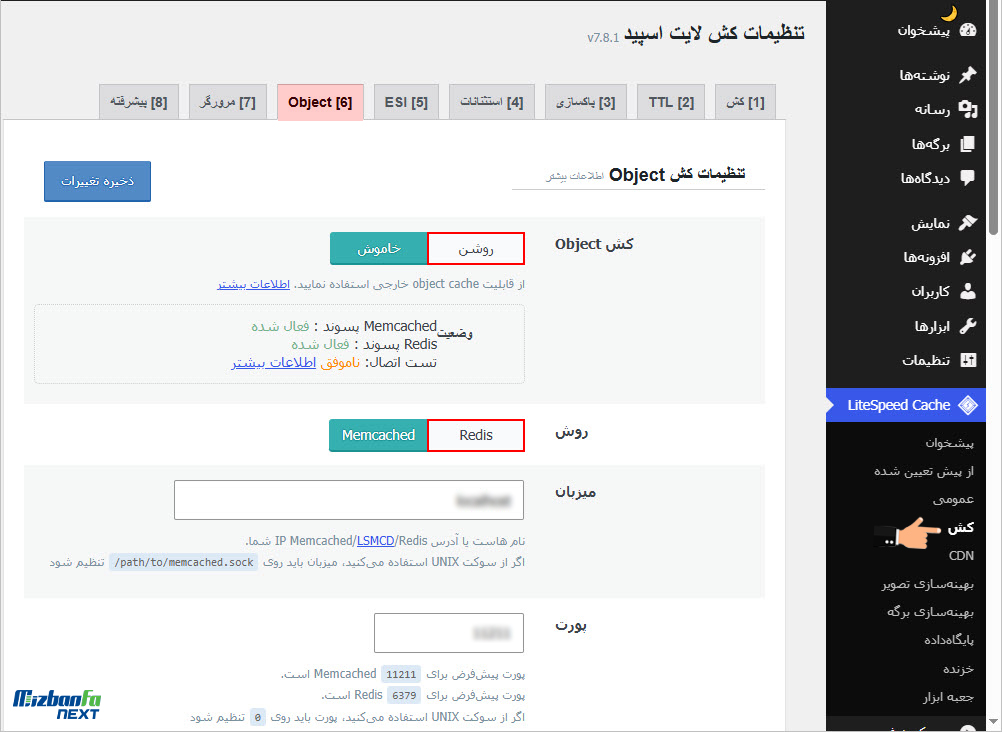The height and width of the screenshot is (732, 1002).
Task: Open کش submenu item
Action: tap(960, 527)
